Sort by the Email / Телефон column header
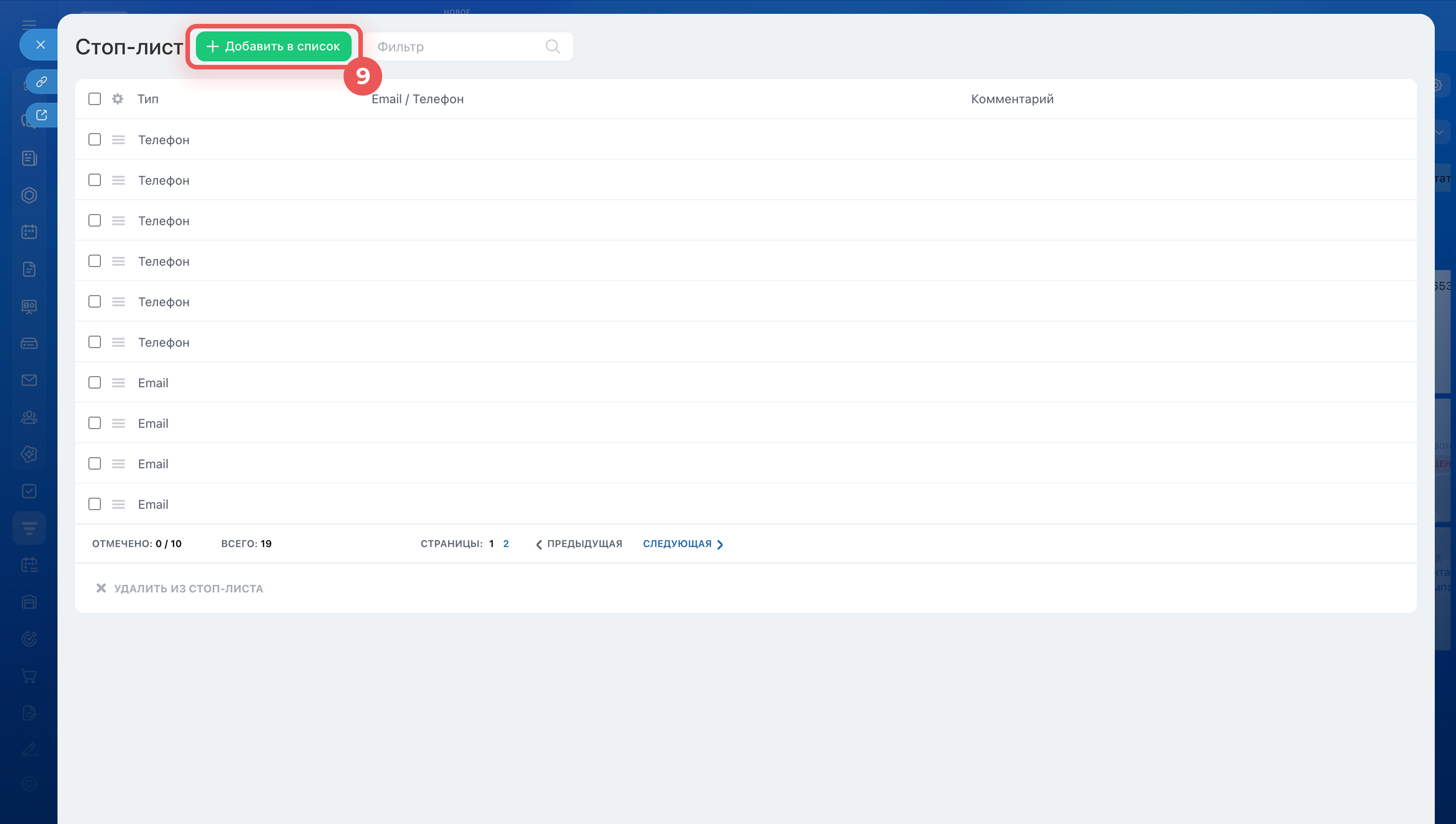This screenshot has height=824, width=1456. (x=417, y=99)
